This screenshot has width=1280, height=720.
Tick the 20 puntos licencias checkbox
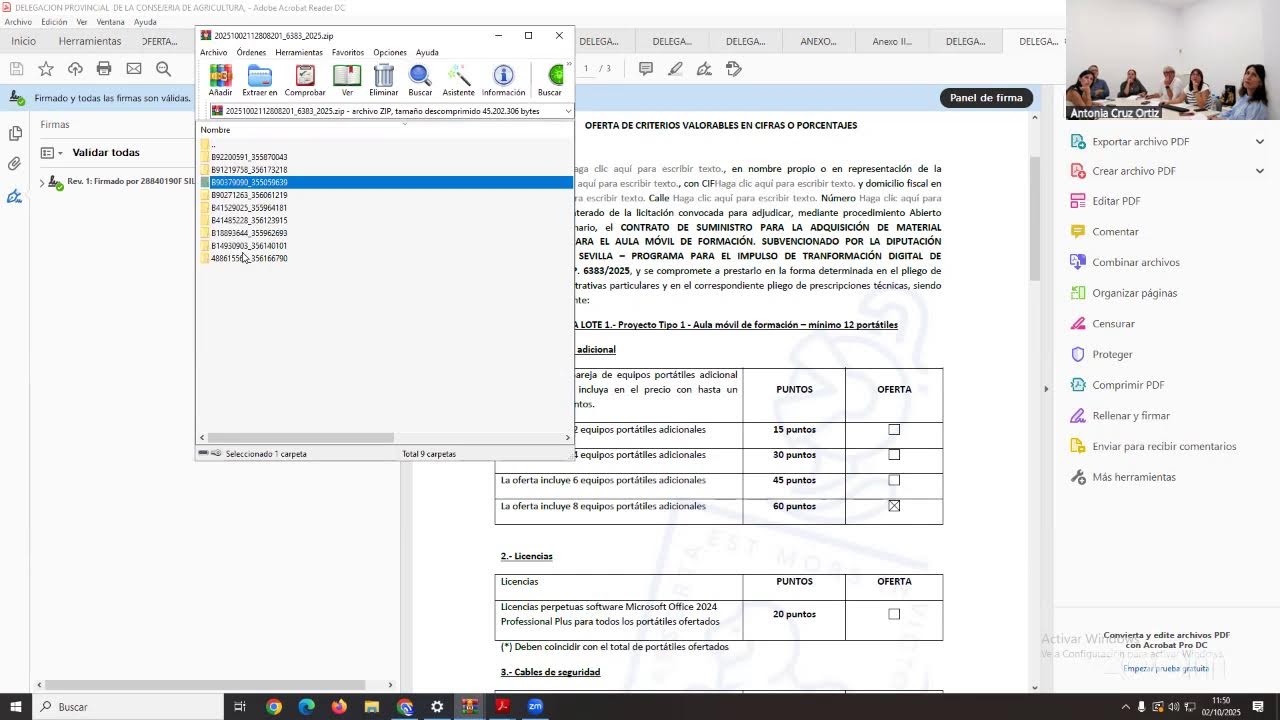click(894, 614)
